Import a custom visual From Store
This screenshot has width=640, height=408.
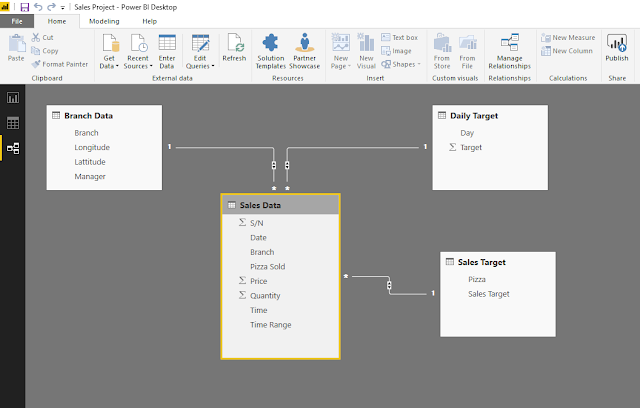442,51
